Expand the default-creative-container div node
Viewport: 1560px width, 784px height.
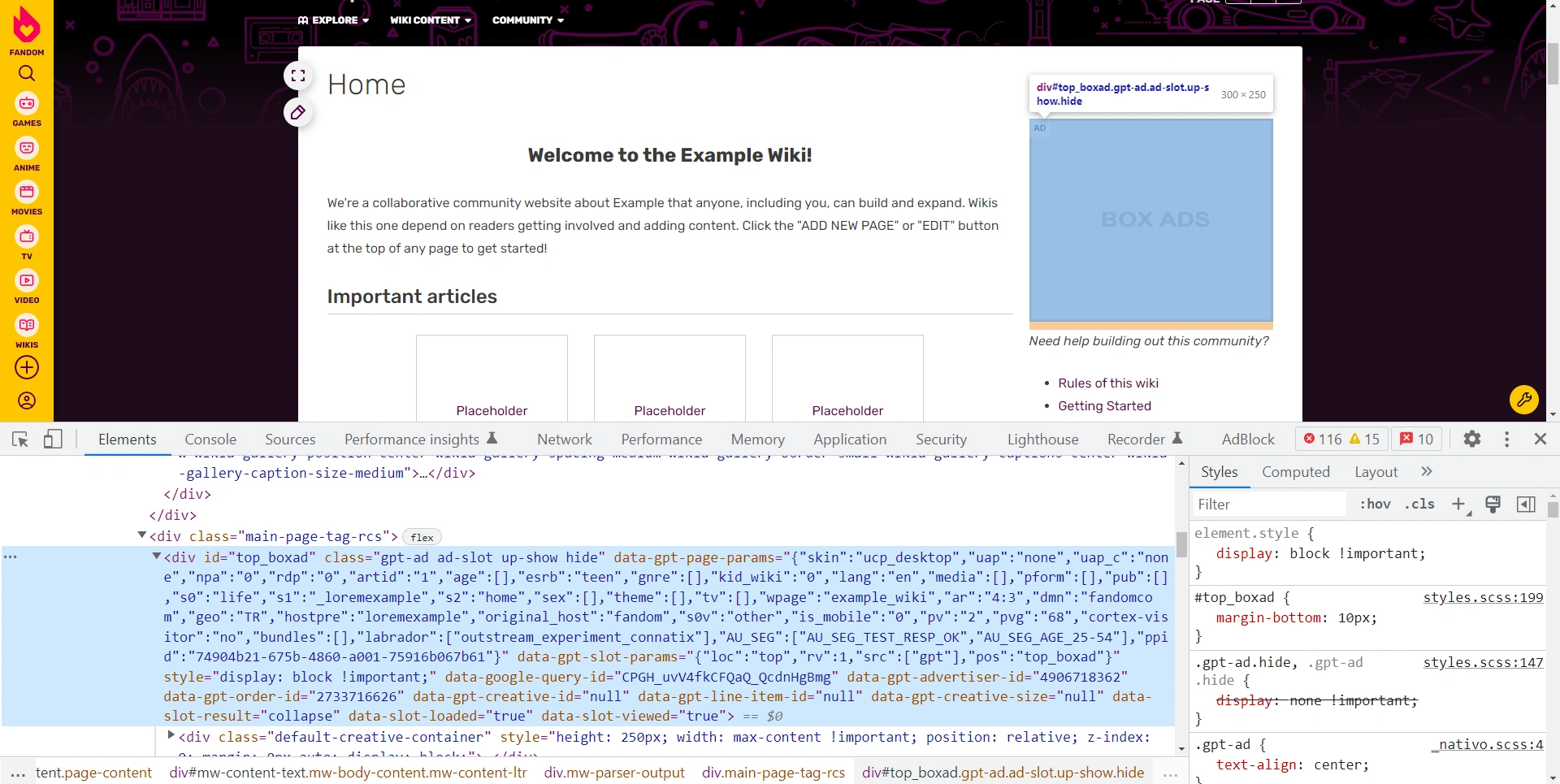tap(171, 735)
